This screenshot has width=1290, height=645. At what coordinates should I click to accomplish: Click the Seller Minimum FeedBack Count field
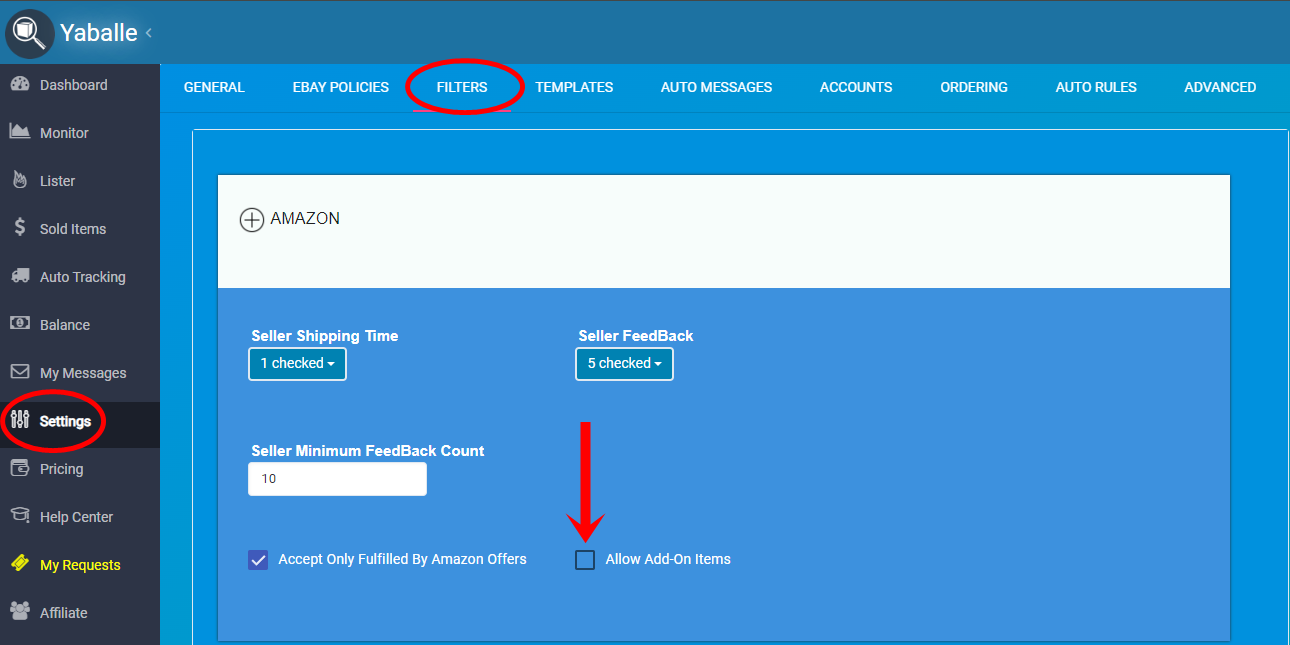pos(337,479)
